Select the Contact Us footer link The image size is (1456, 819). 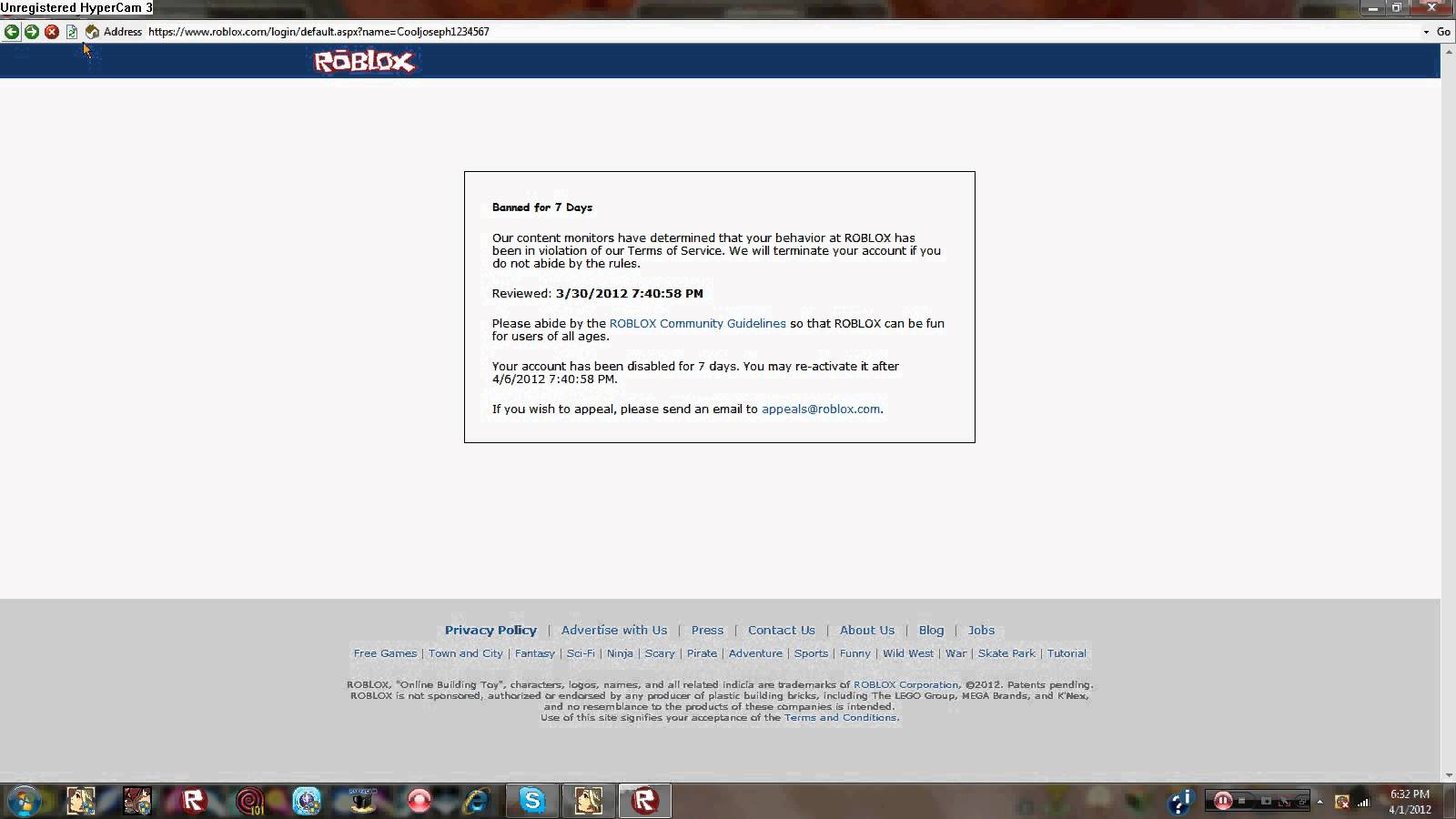click(781, 630)
